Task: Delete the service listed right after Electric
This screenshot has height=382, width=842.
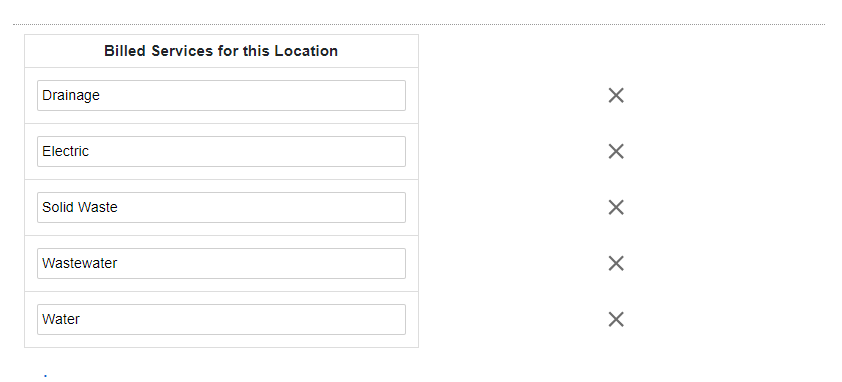Action: click(616, 207)
